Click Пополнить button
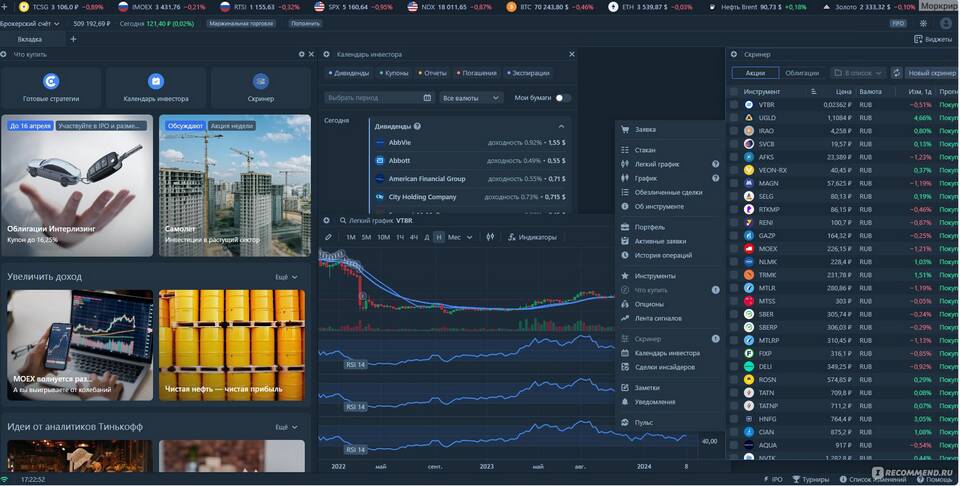The width and height of the screenshot is (960, 486). tap(305, 23)
